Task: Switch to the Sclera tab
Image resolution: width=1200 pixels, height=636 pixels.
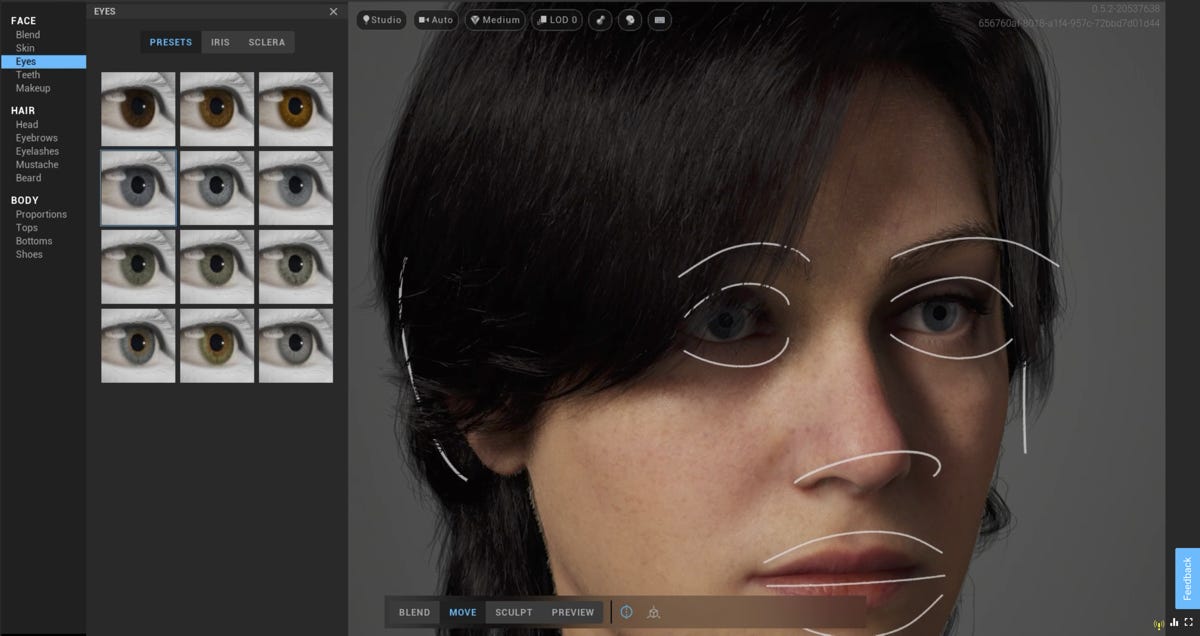Action: click(x=266, y=42)
